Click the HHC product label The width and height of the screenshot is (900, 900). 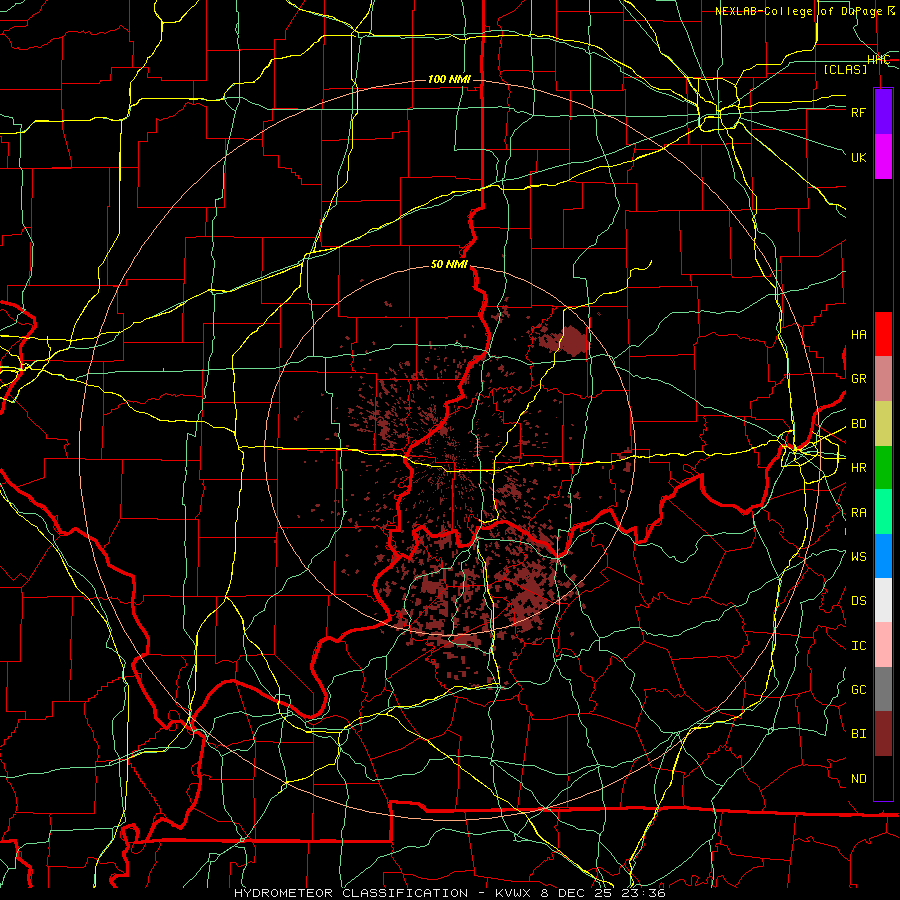coord(878,60)
